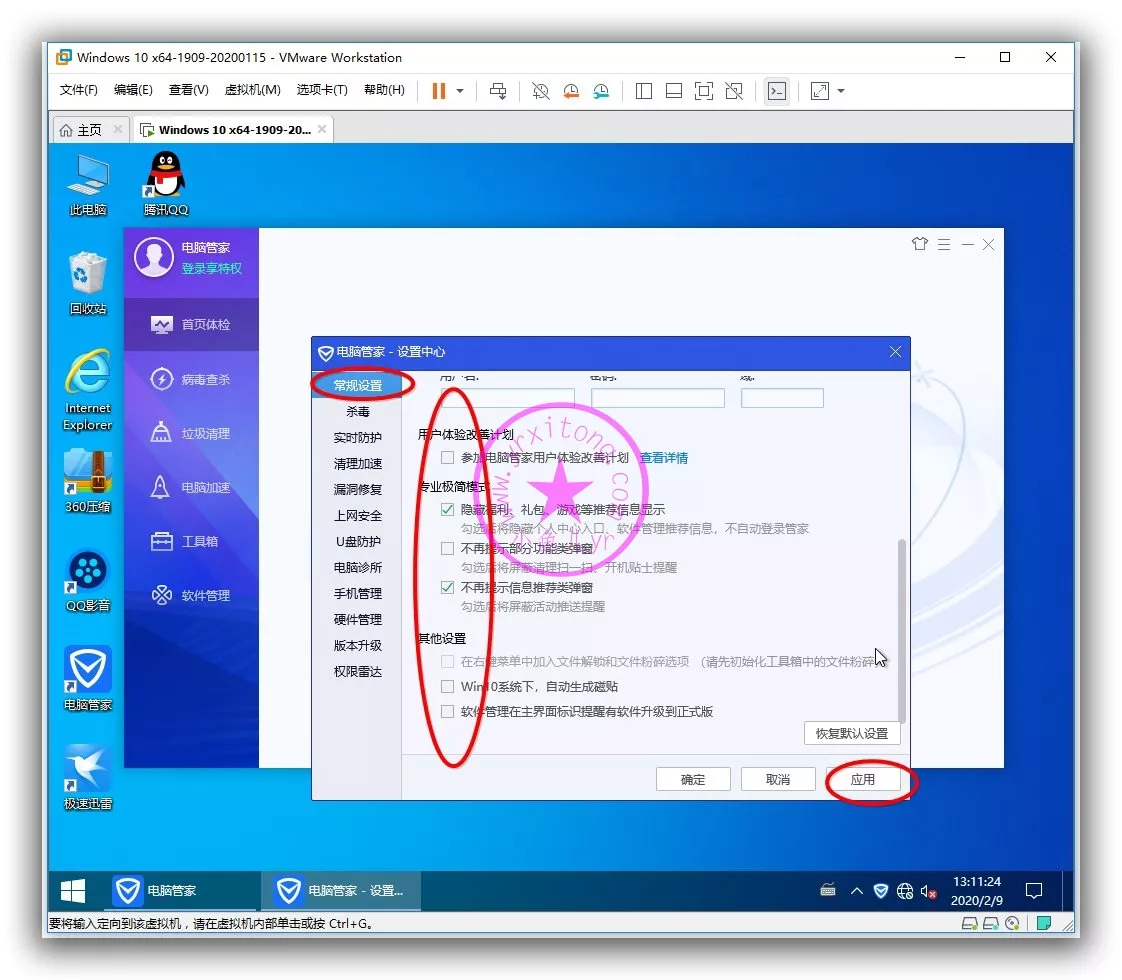Viewport: 1122px width, 980px height.
Task: Click the 查看详情 link
Action: coord(664,458)
